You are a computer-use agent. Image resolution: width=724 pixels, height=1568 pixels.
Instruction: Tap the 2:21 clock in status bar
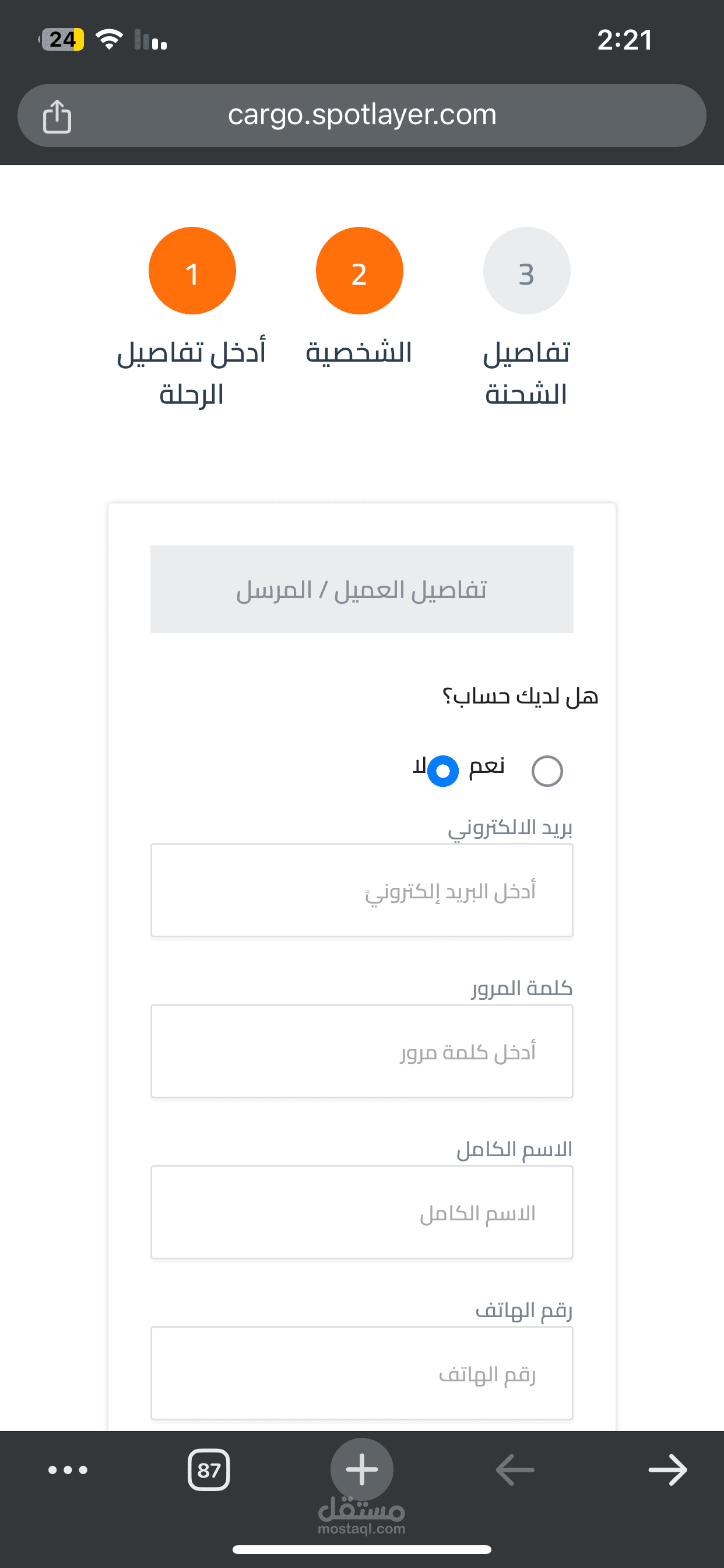pos(624,40)
